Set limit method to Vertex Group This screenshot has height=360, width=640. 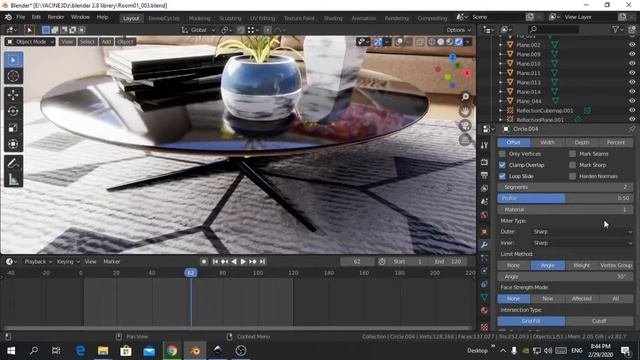pyautogui.click(x=616, y=265)
